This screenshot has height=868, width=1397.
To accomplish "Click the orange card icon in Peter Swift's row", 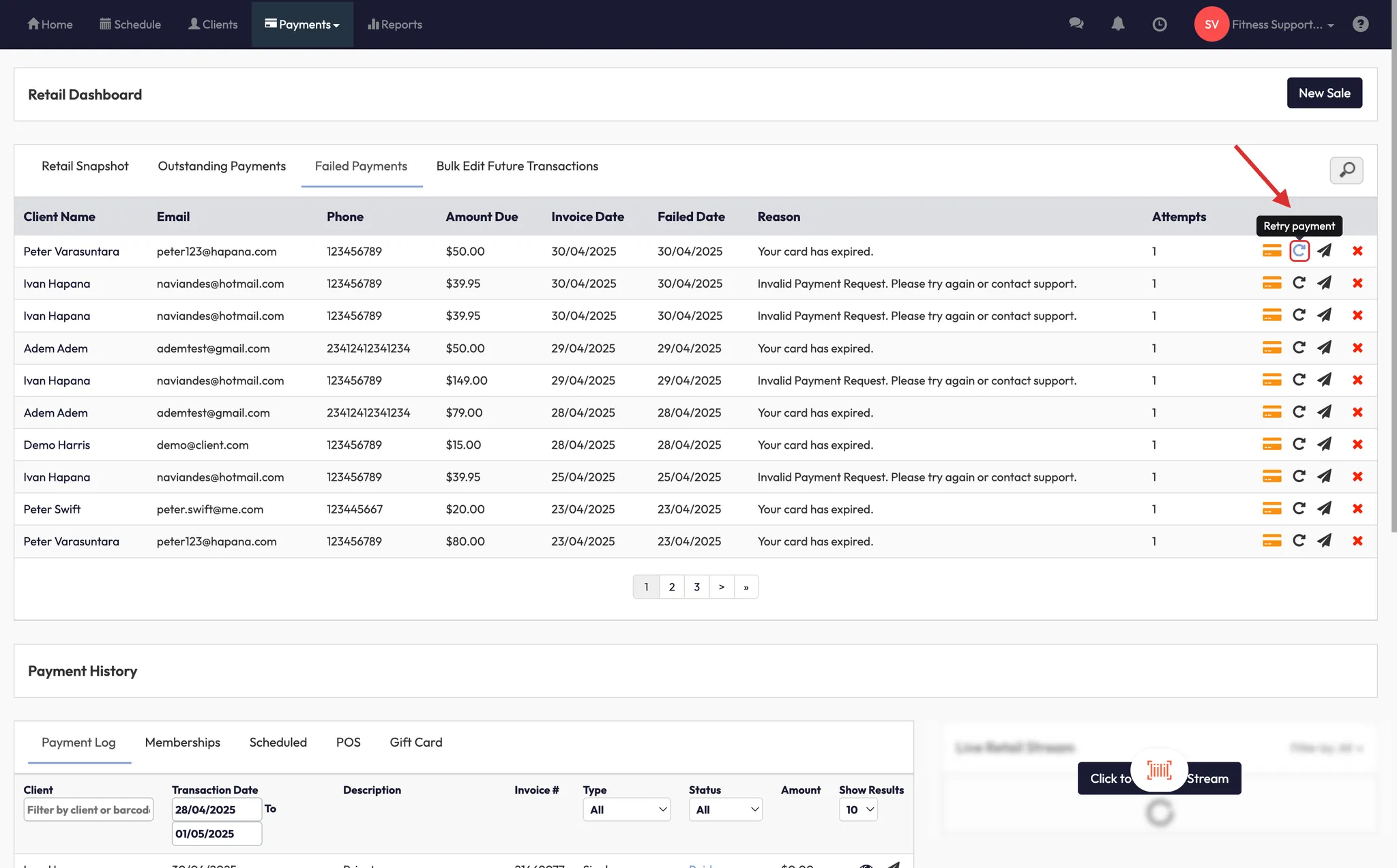I will 1271,509.
